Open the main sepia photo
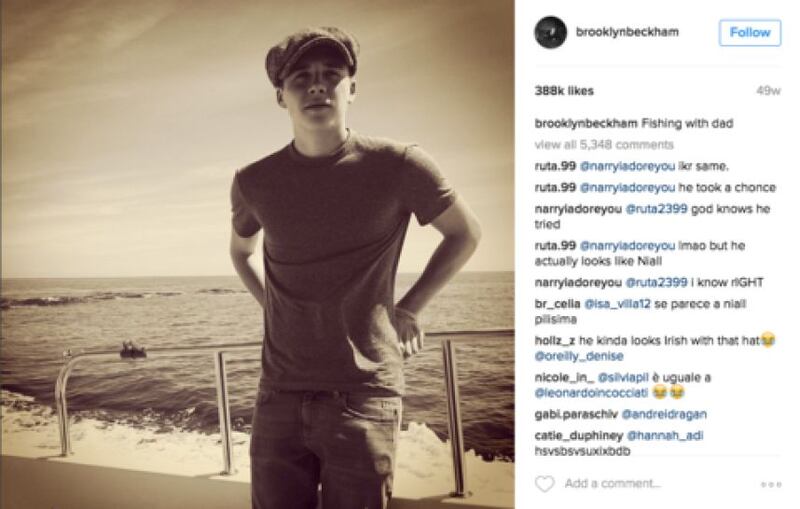This screenshot has height=509, width=800. [x=257, y=254]
